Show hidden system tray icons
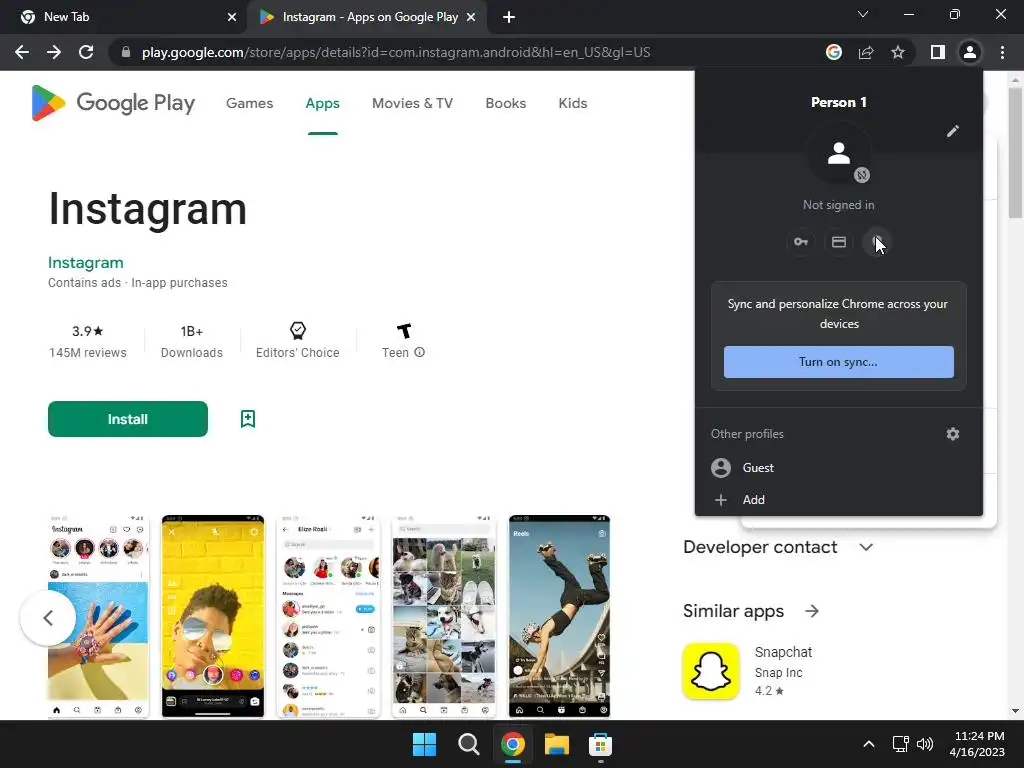 869,744
